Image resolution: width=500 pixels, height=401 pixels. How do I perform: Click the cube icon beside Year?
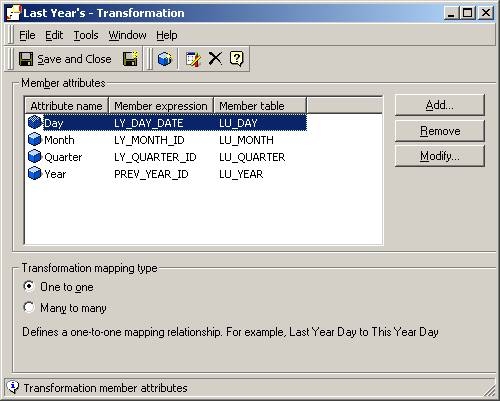click(35, 173)
